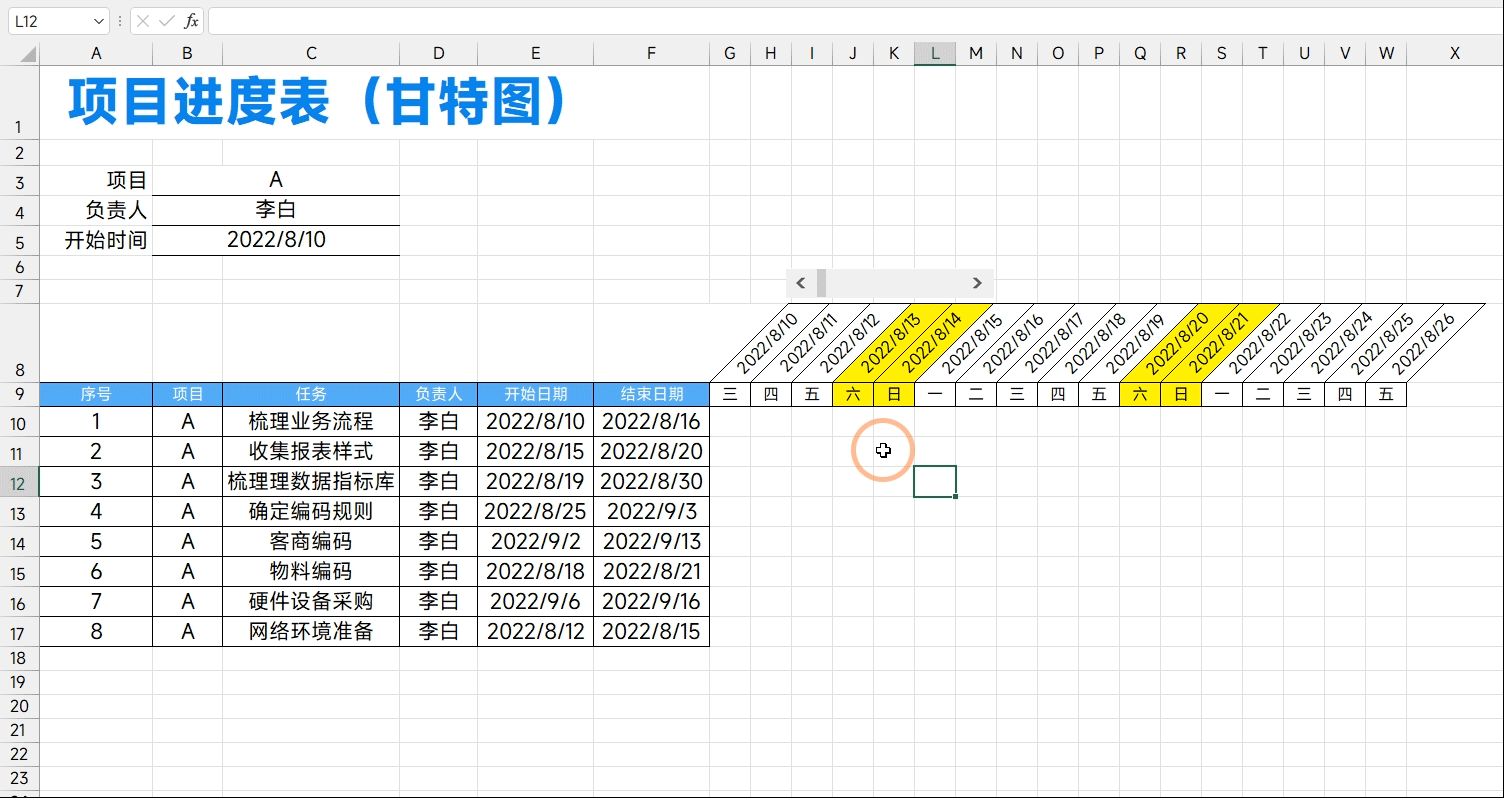Select task cell 梳理理数据指标库

point(311,482)
